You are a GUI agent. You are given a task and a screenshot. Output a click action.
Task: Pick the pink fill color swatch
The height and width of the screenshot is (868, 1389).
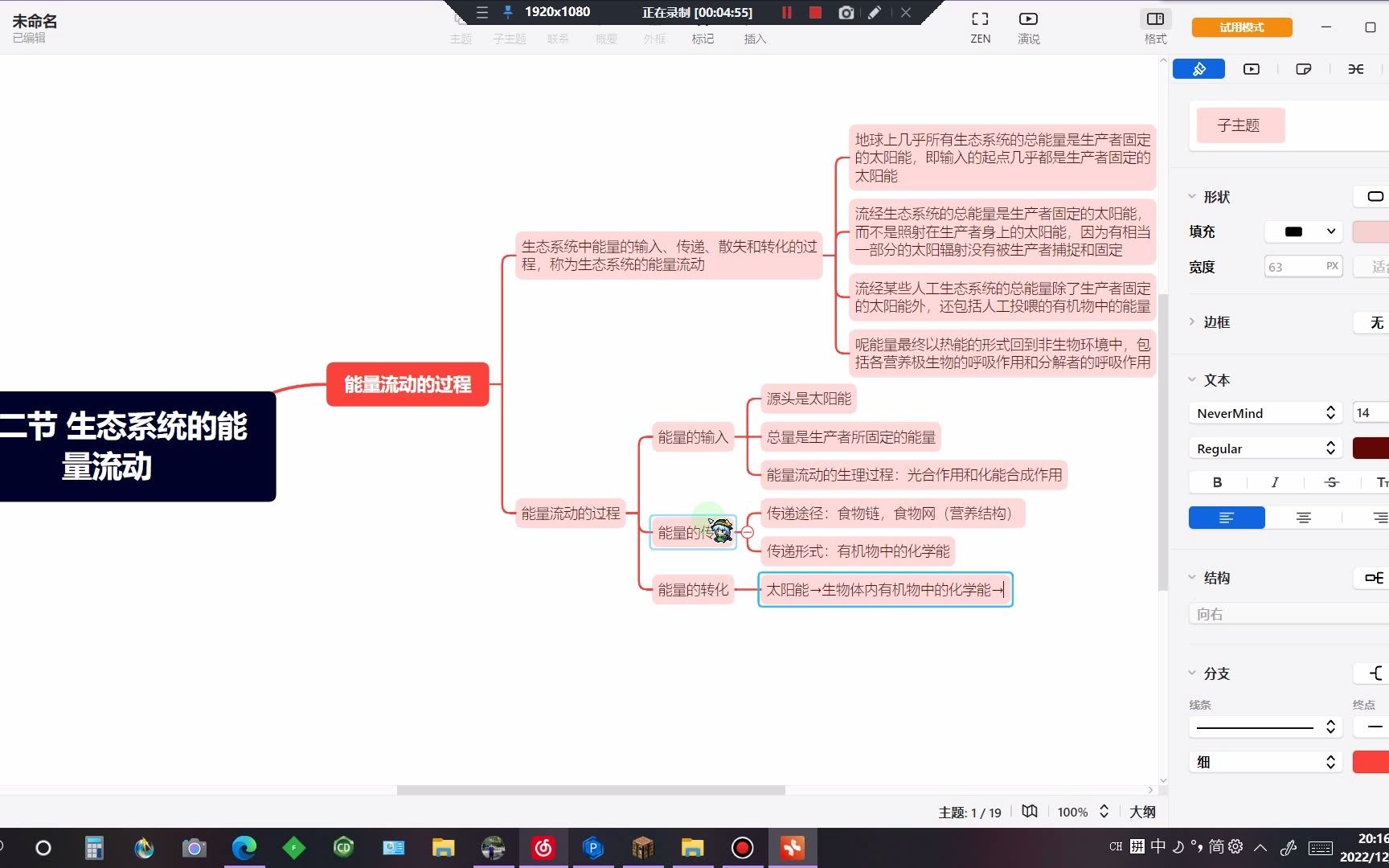(1371, 231)
